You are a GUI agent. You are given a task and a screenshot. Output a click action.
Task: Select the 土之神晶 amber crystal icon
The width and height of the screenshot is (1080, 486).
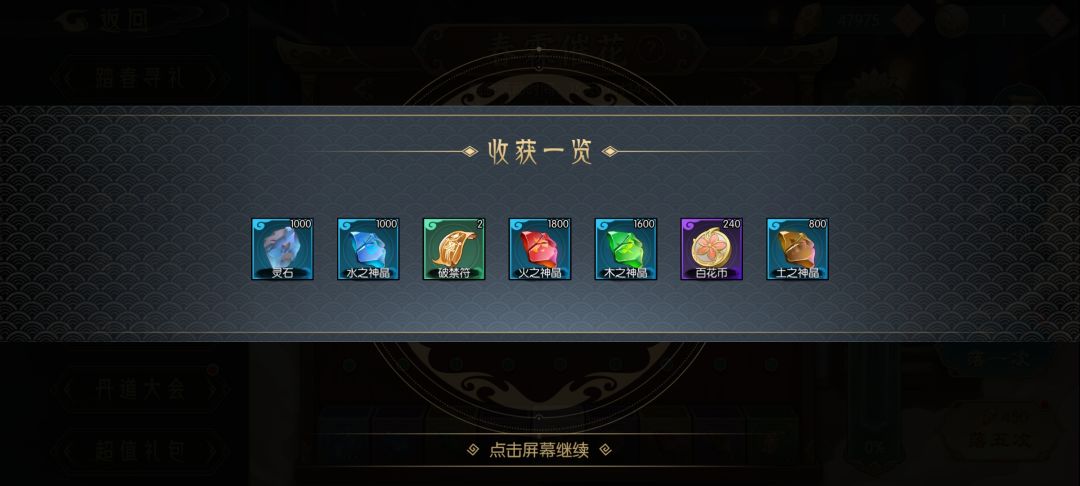[798, 249]
